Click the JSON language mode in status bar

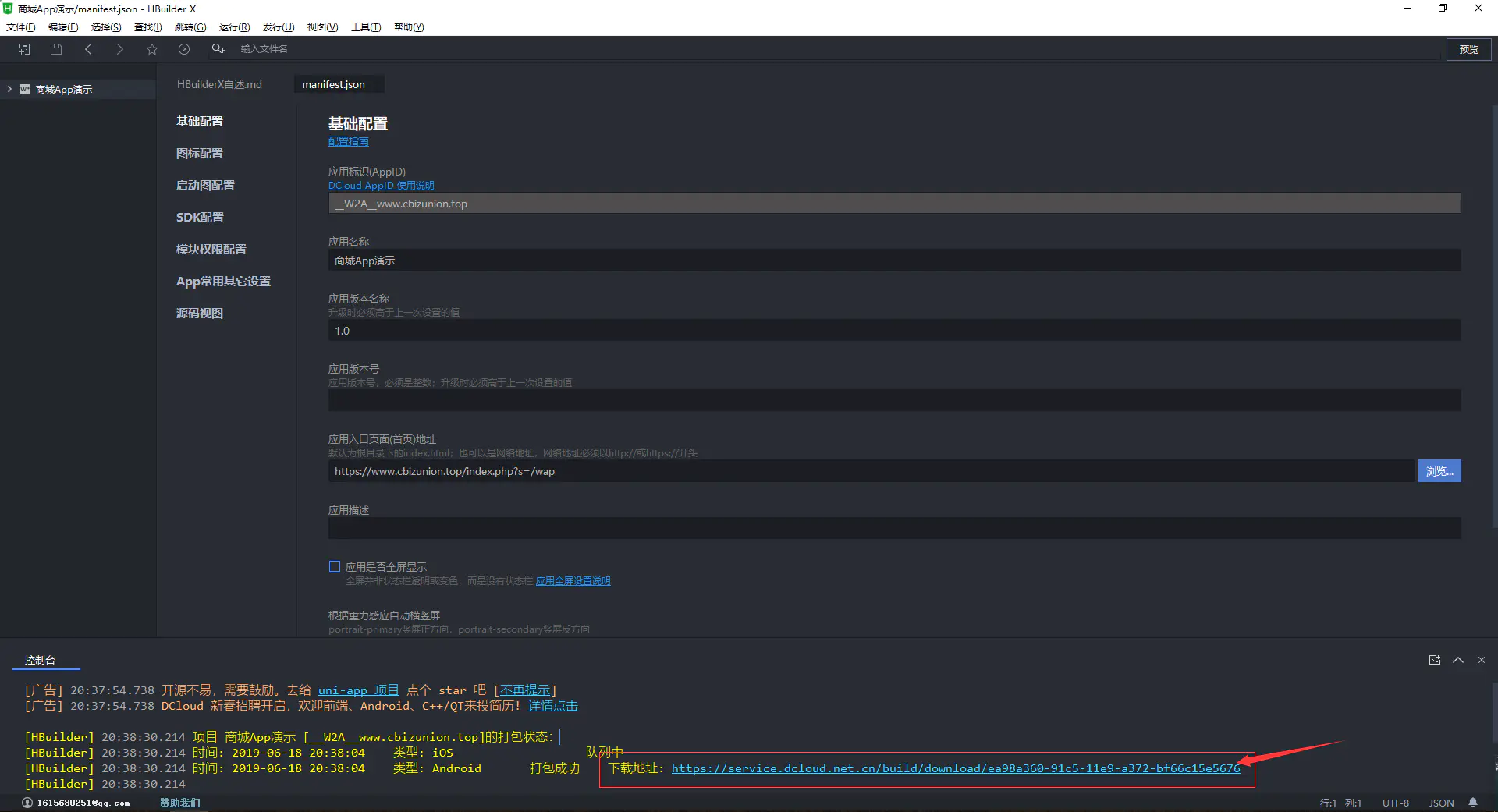tap(1441, 803)
